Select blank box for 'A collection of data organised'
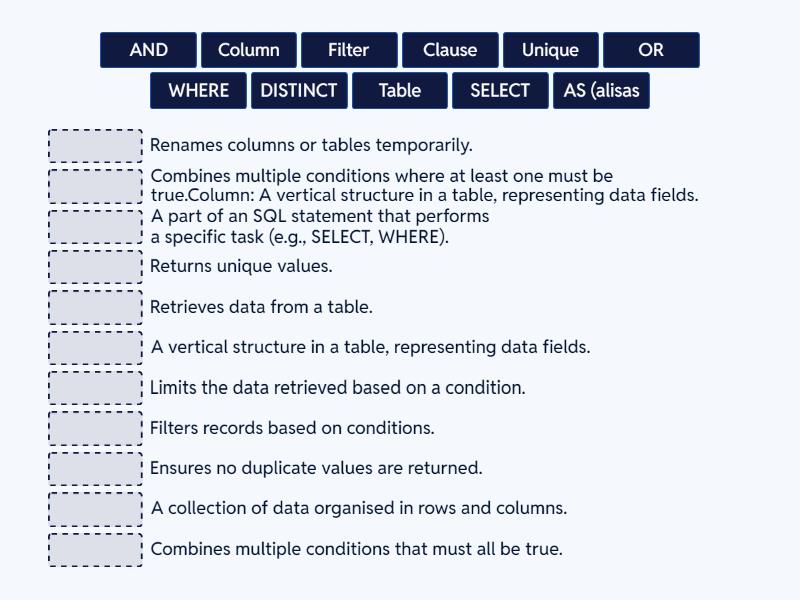Image resolution: width=800 pixels, height=600 pixels. pyautogui.click(x=96, y=509)
